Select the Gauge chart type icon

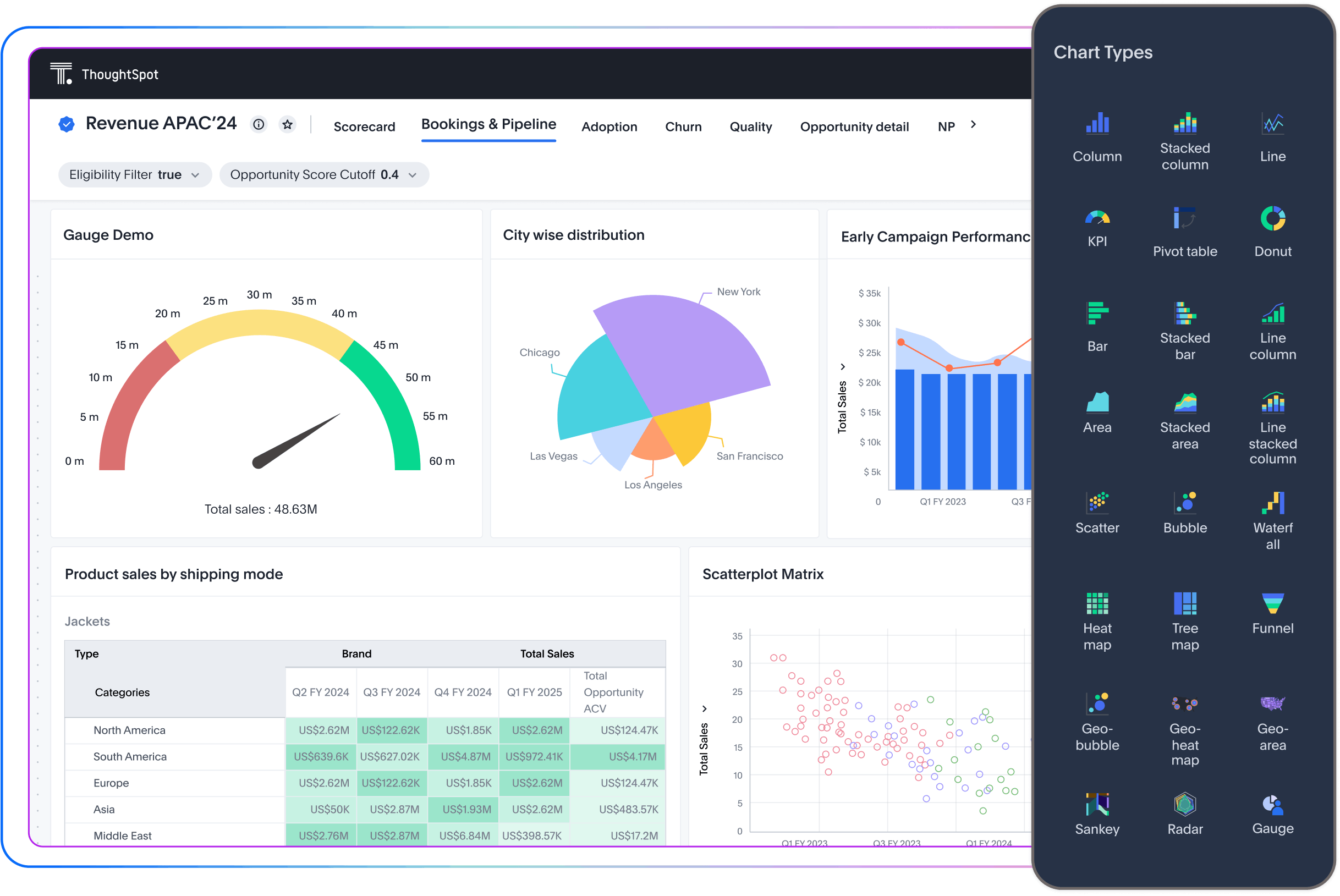(x=1272, y=807)
